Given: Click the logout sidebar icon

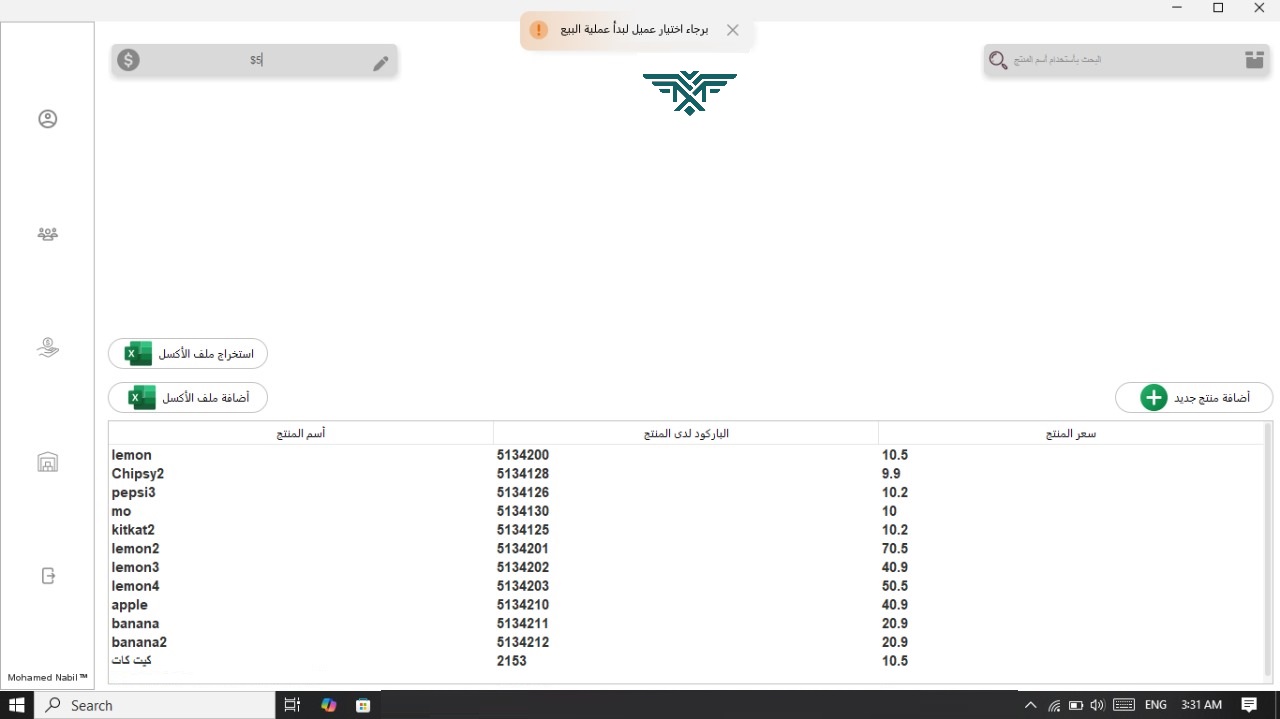Looking at the screenshot, I should [47, 576].
